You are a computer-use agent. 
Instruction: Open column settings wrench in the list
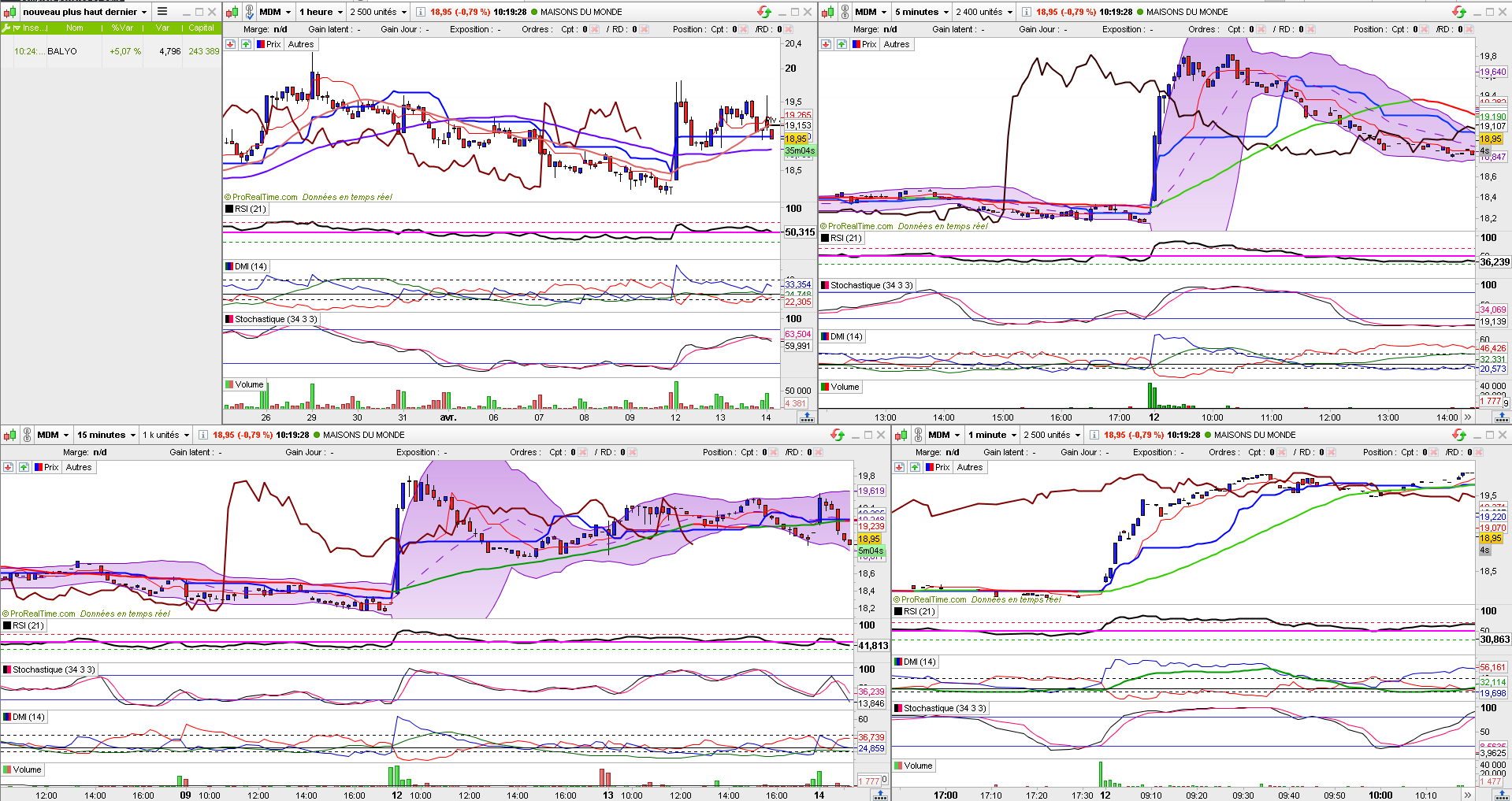[x=6, y=28]
